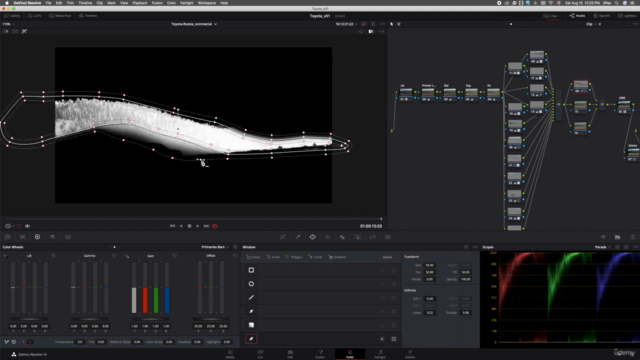The height and width of the screenshot is (360, 640).
Task: Edit the Temperature value field
Action: 80,342
